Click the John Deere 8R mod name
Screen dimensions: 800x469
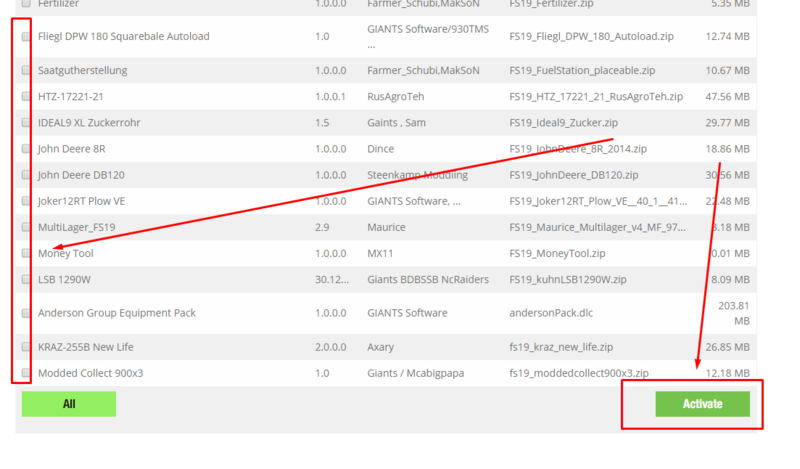click(x=71, y=149)
